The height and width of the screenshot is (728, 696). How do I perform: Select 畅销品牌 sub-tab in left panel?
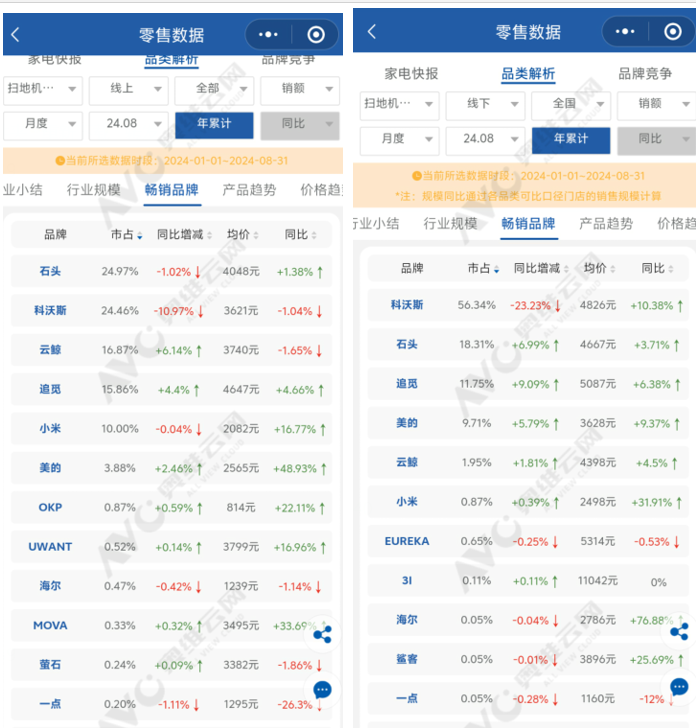pos(172,190)
